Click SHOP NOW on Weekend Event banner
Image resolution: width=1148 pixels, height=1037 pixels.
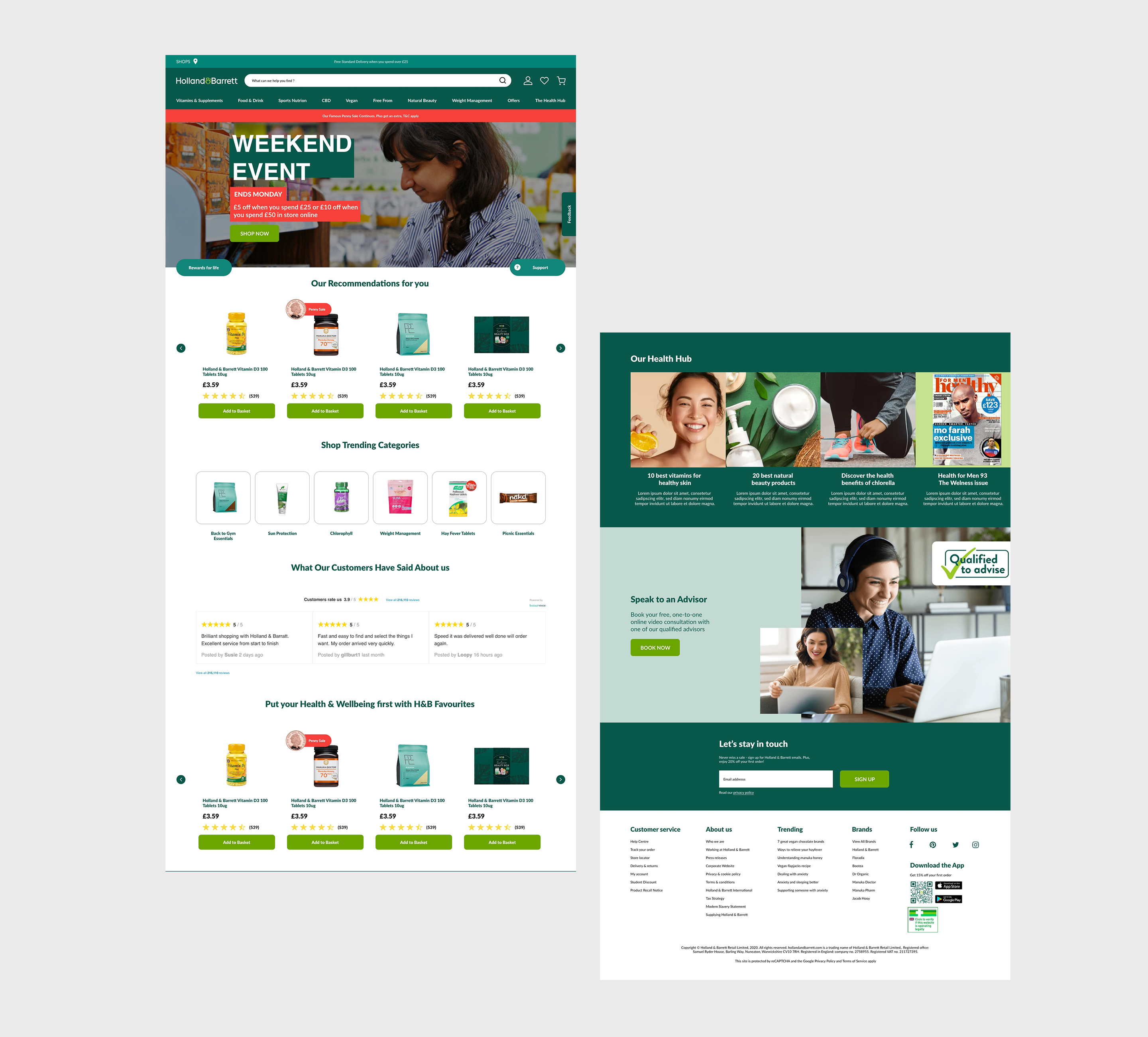pos(253,234)
